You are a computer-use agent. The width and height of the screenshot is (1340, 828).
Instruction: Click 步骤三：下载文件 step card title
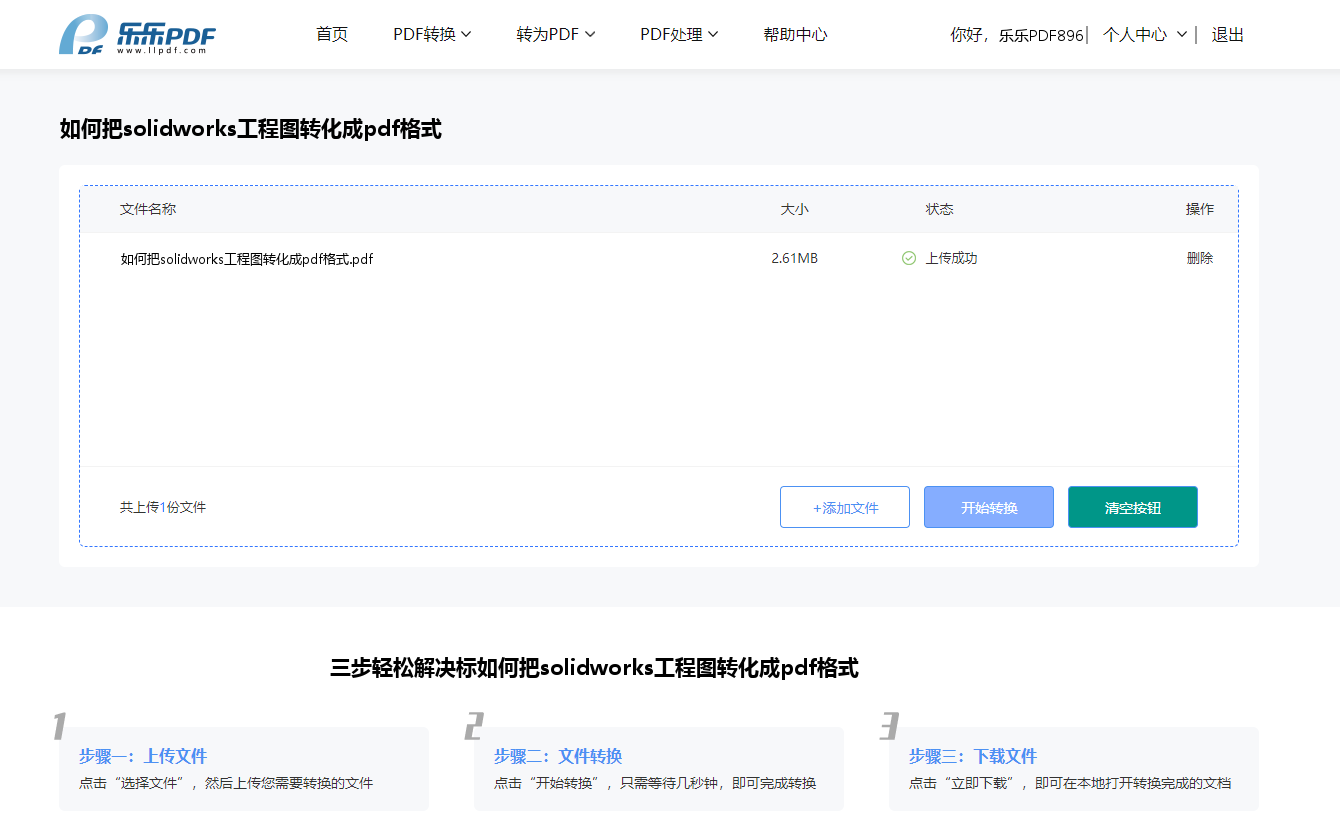tap(973, 756)
